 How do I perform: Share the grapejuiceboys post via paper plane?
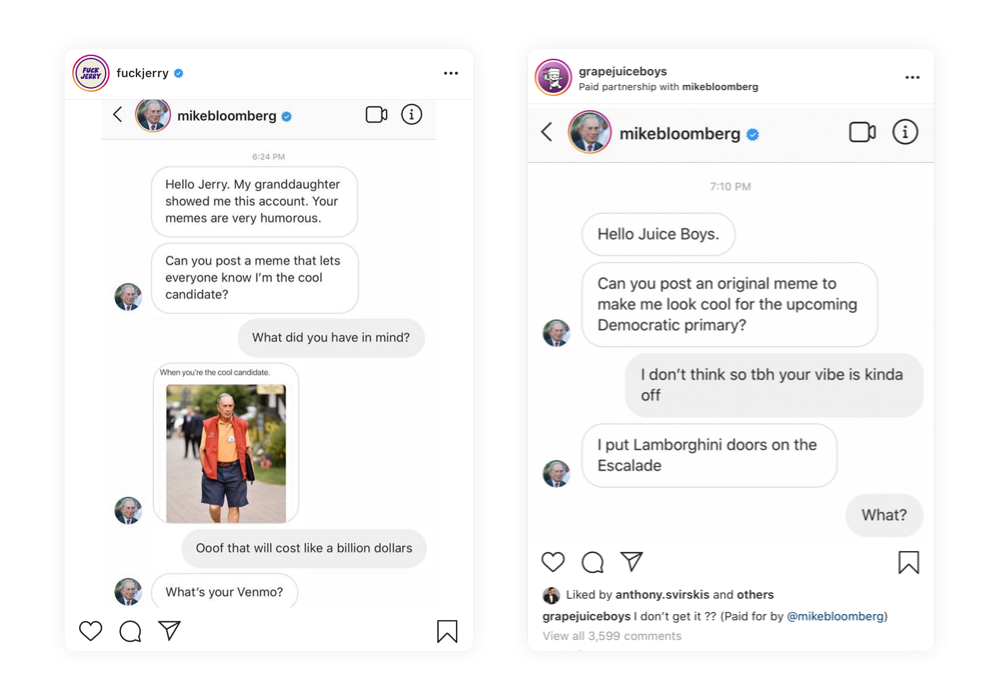[x=631, y=562]
